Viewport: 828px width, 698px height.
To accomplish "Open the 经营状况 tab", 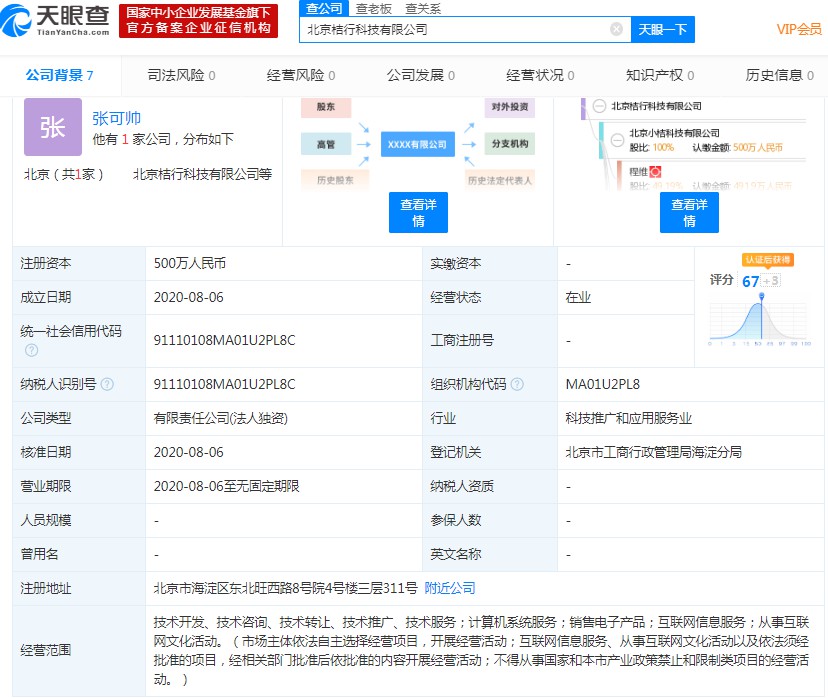I will [x=540, y=76].
